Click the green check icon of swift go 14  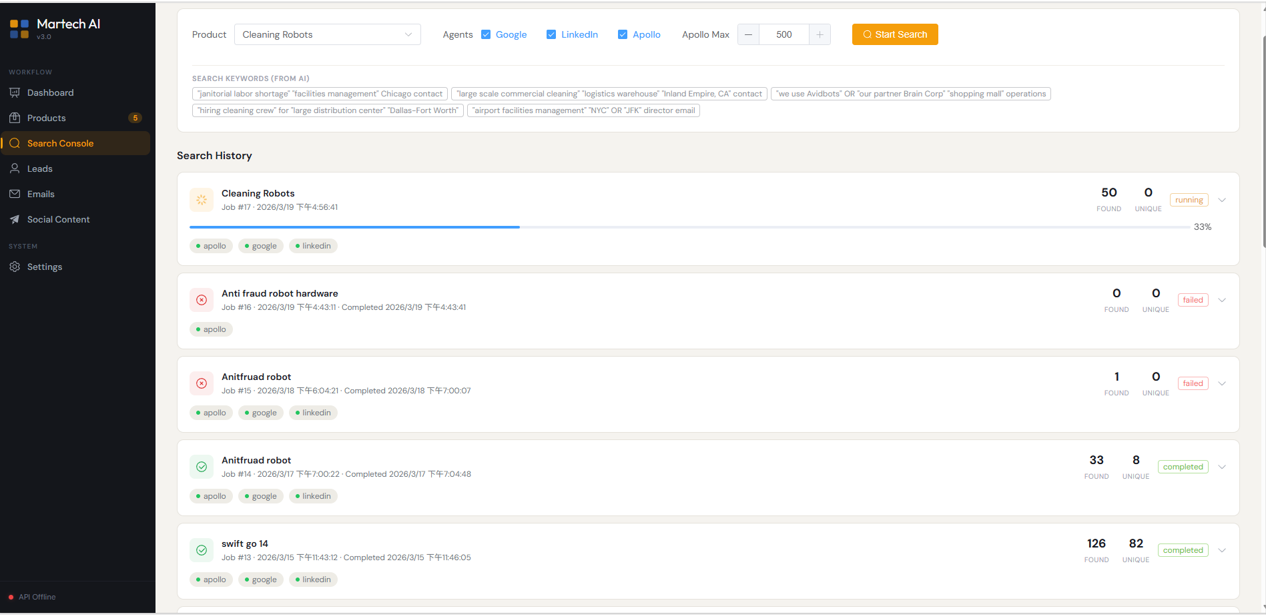(x=202, y=550)
